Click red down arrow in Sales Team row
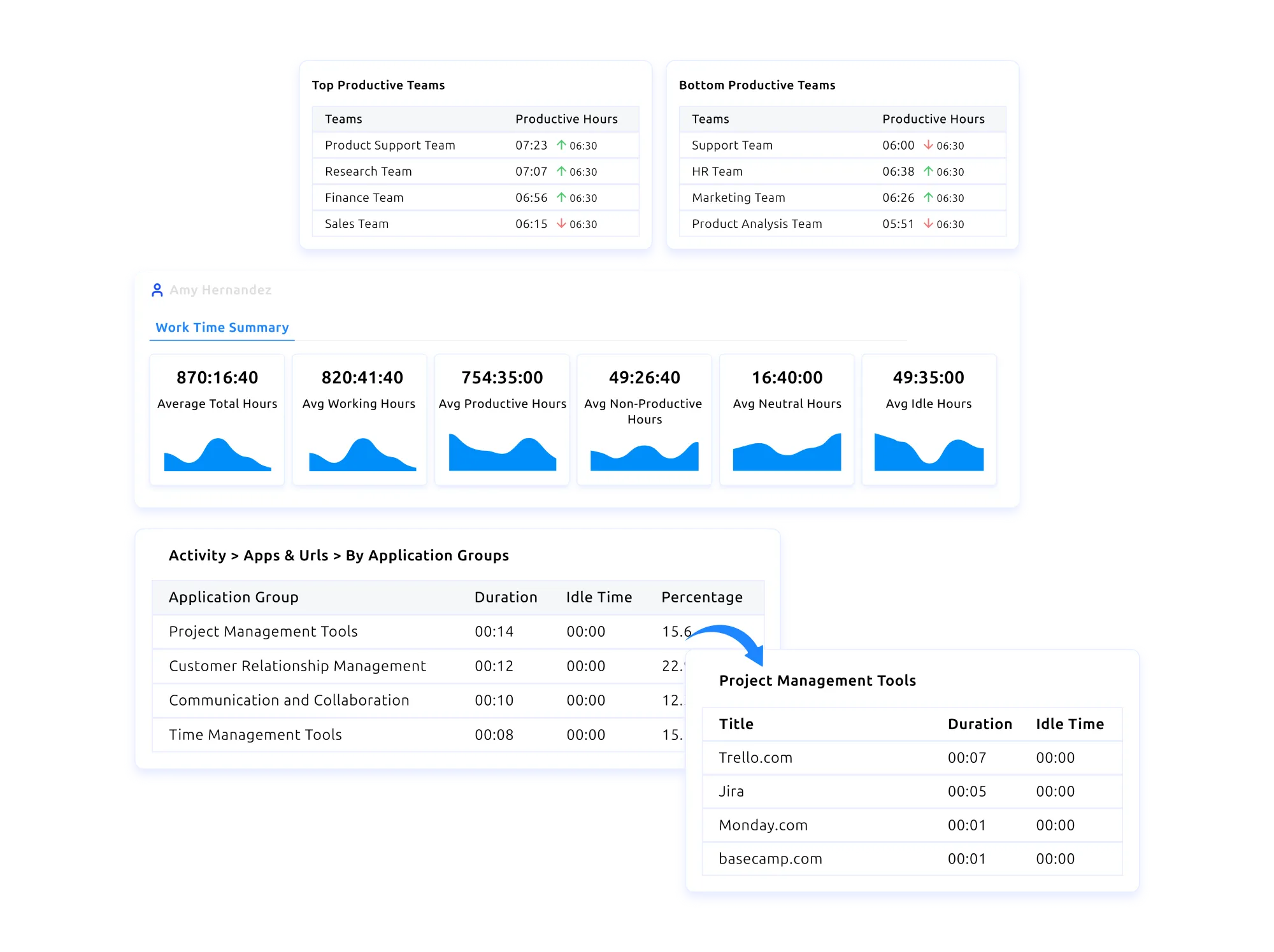Viewport: 1274px width, 952px height. [x=561, y=224]
